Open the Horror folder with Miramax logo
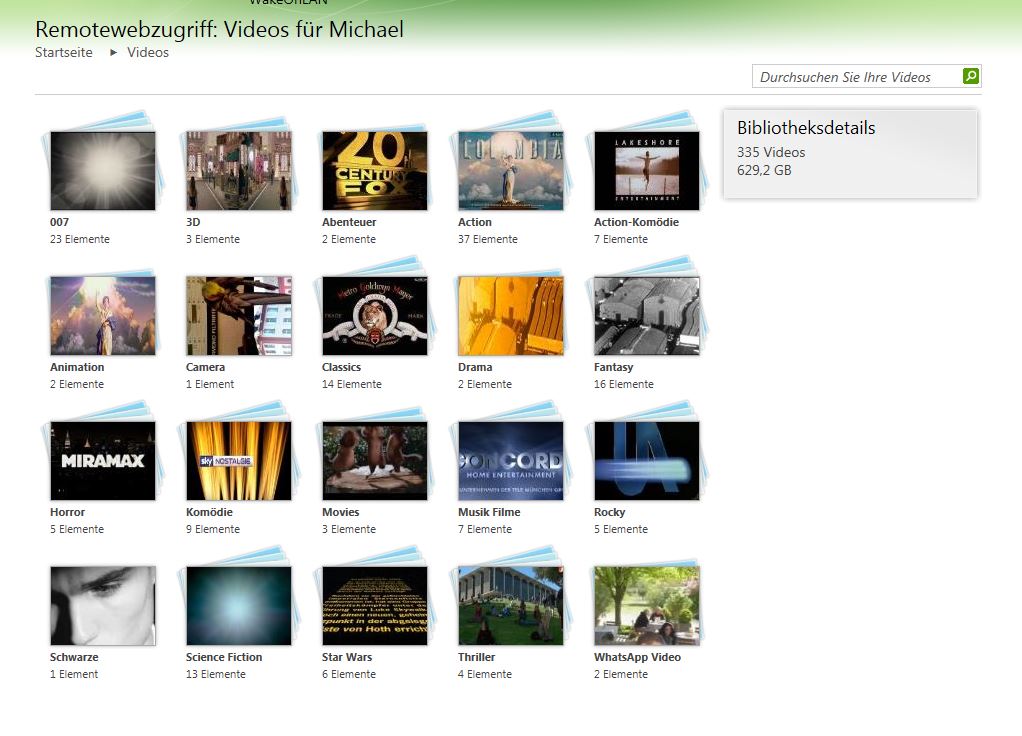Screen dimensions: 1022x736 103,460
